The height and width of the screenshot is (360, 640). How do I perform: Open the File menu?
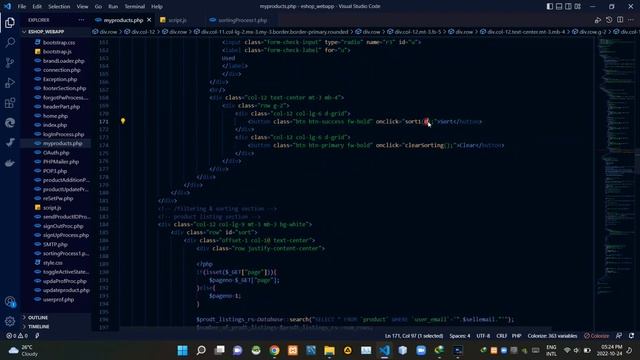pyautogui.click(x=22, y=6)
